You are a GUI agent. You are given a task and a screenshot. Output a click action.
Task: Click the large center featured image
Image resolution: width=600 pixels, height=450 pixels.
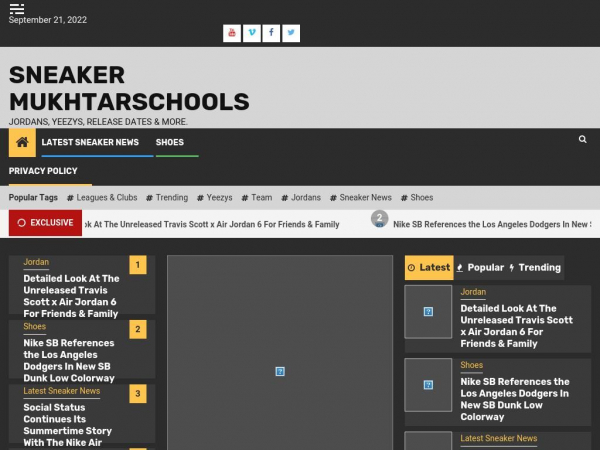(x=280, y=352)
